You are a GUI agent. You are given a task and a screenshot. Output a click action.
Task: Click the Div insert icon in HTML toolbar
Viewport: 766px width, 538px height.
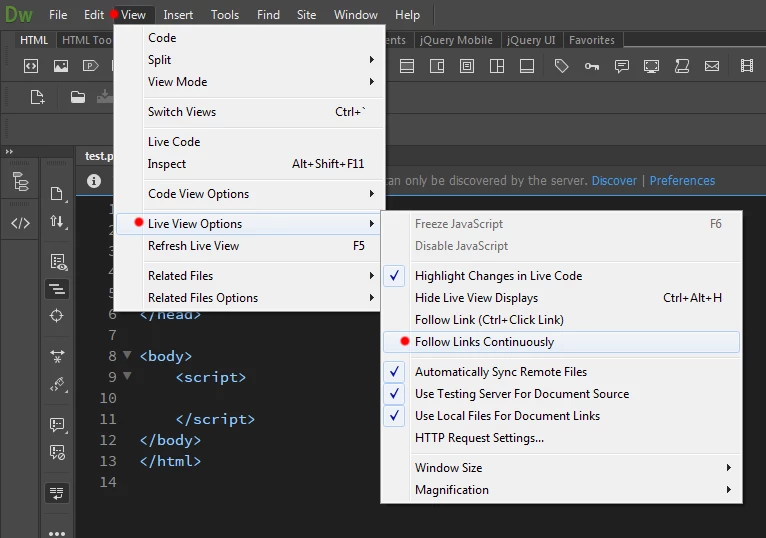coord(31,66)
